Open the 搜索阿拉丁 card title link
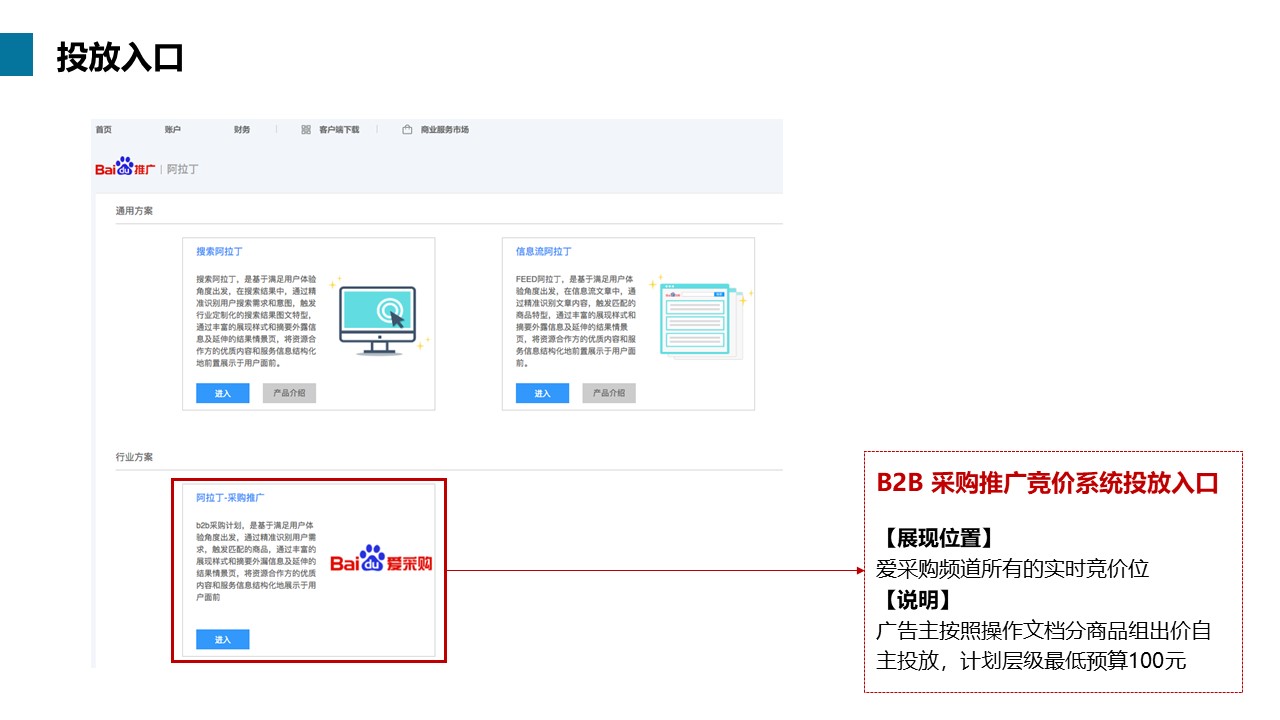Image resolution: width=1280 pixels, height=720 pixels. click(x=219, y=252)
